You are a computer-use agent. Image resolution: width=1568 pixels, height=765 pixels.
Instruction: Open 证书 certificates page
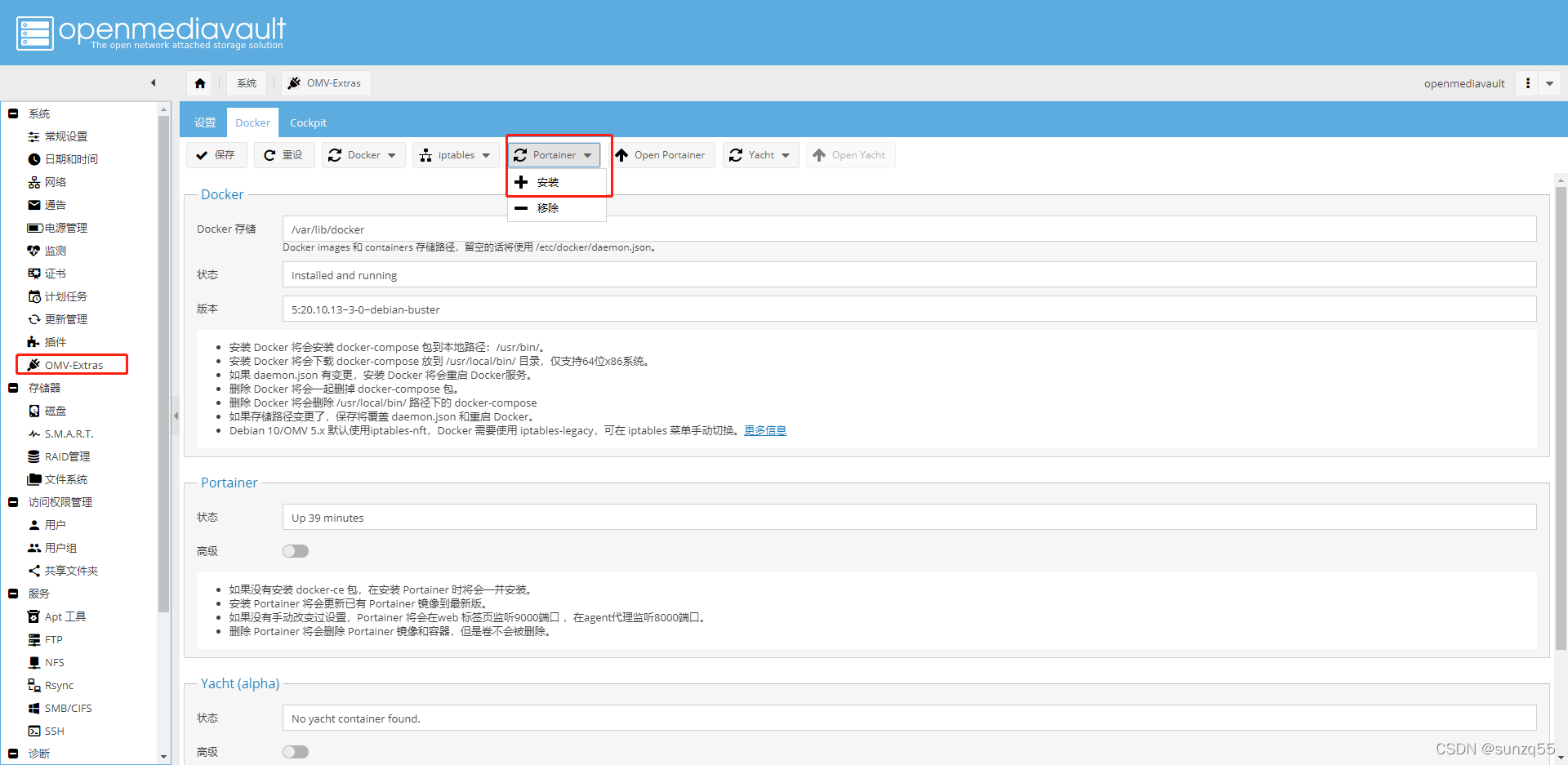(x=55, y=274)
